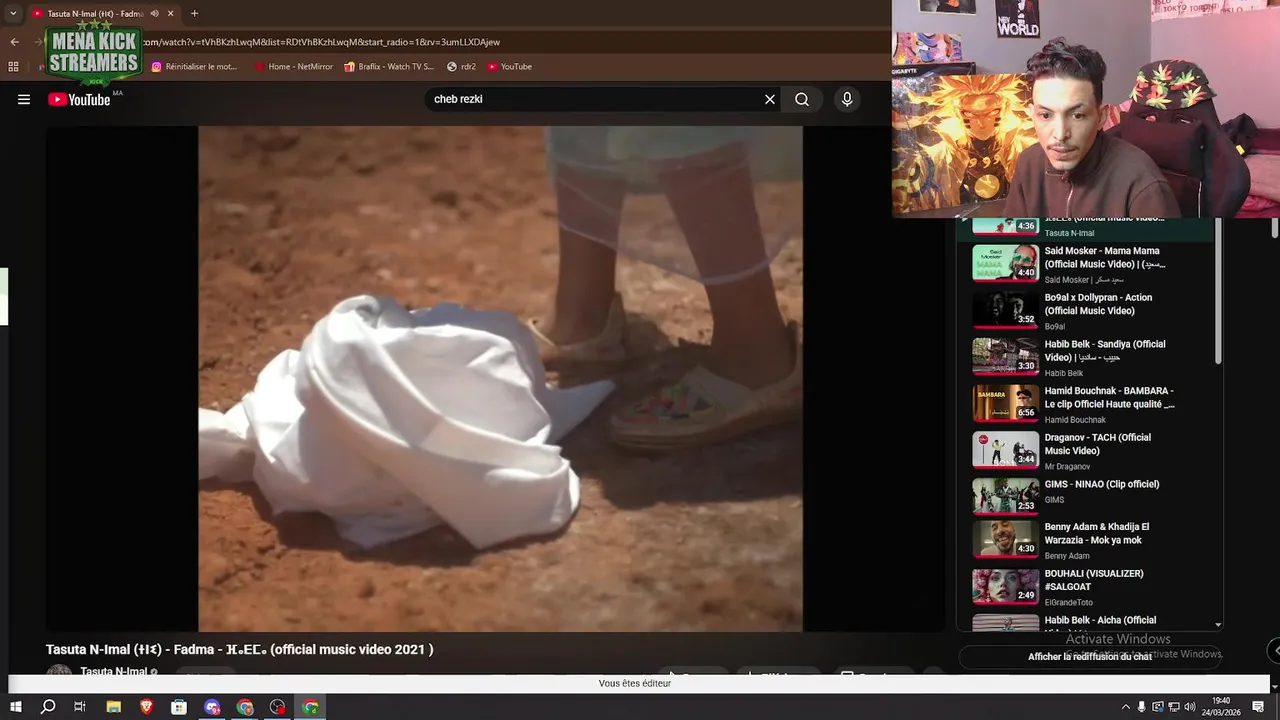Open the Braflix - Watch TV bookmark
1280x720 pixels.
(389, 67)
